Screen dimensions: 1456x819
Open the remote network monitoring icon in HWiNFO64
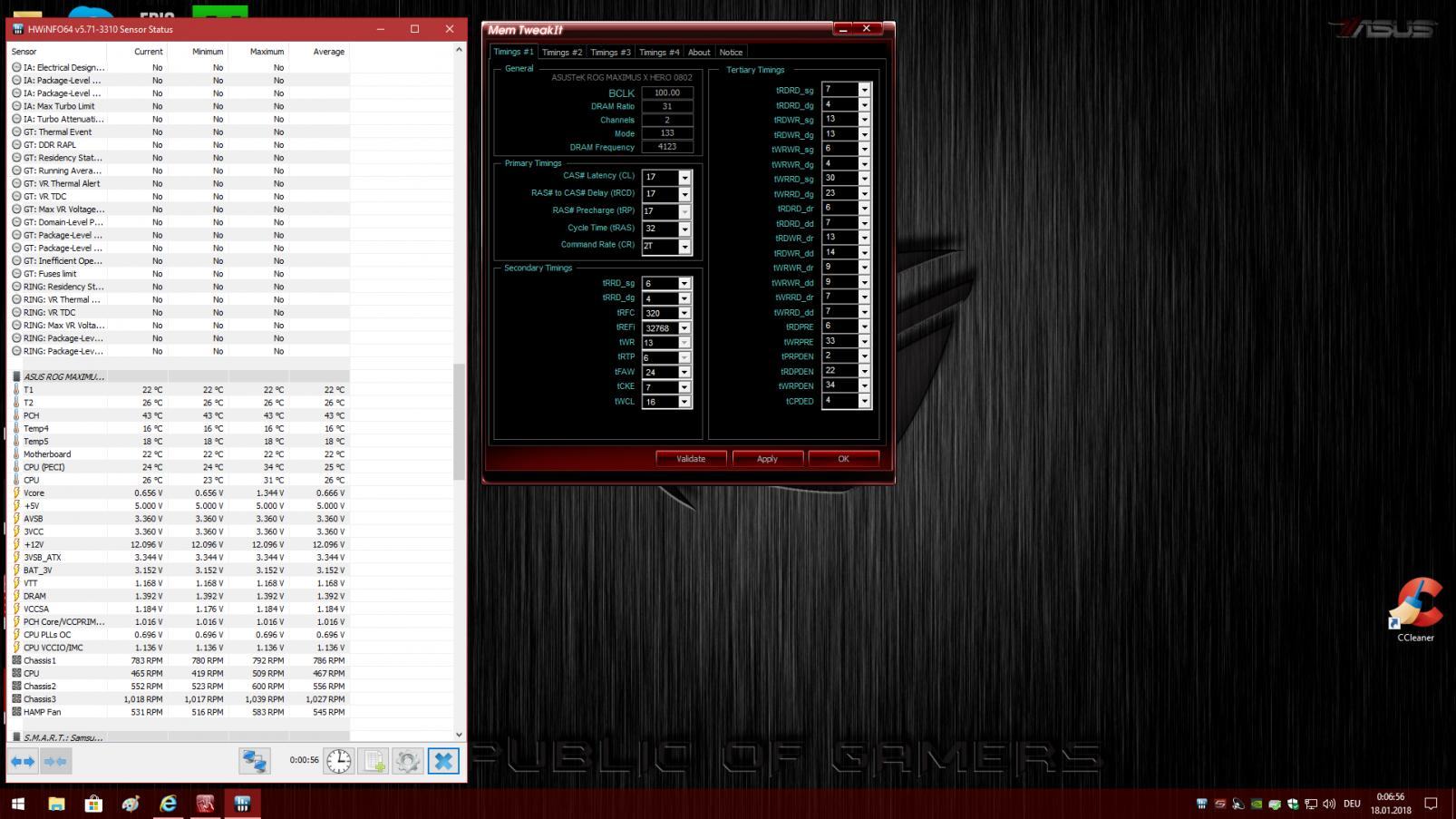coord(255,761)
